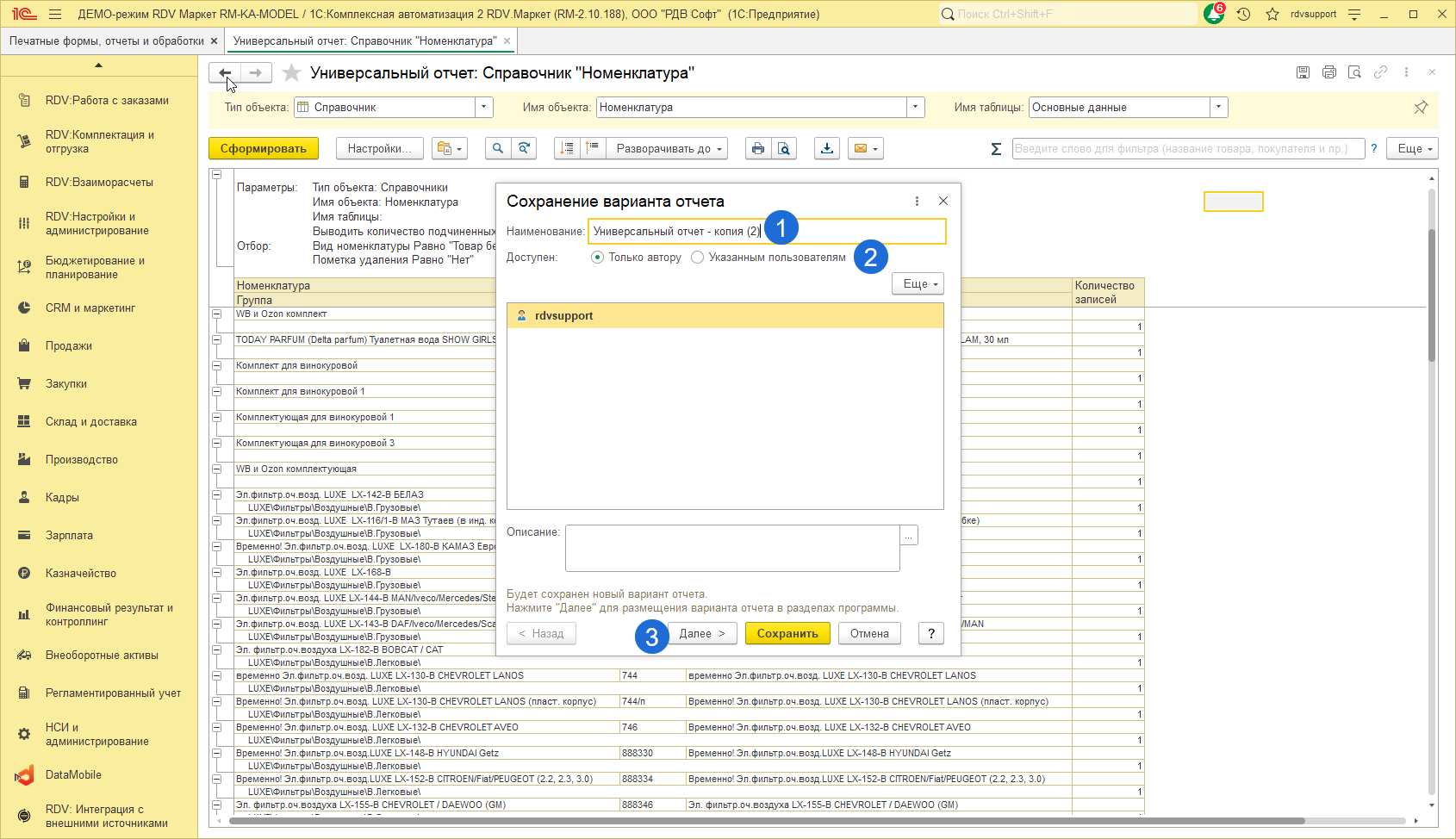The image size is (1456, 839).
Task: Click the sum sigma icon
Action: [x=996, y=149]
